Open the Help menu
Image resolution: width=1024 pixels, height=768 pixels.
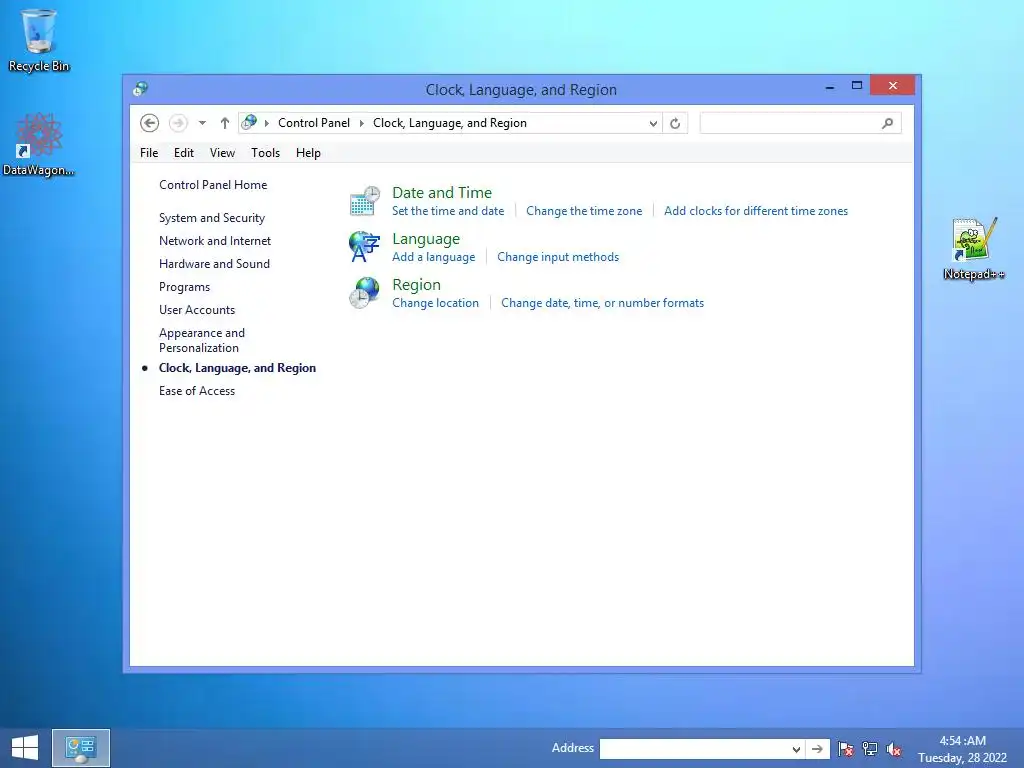click(308, 153)
